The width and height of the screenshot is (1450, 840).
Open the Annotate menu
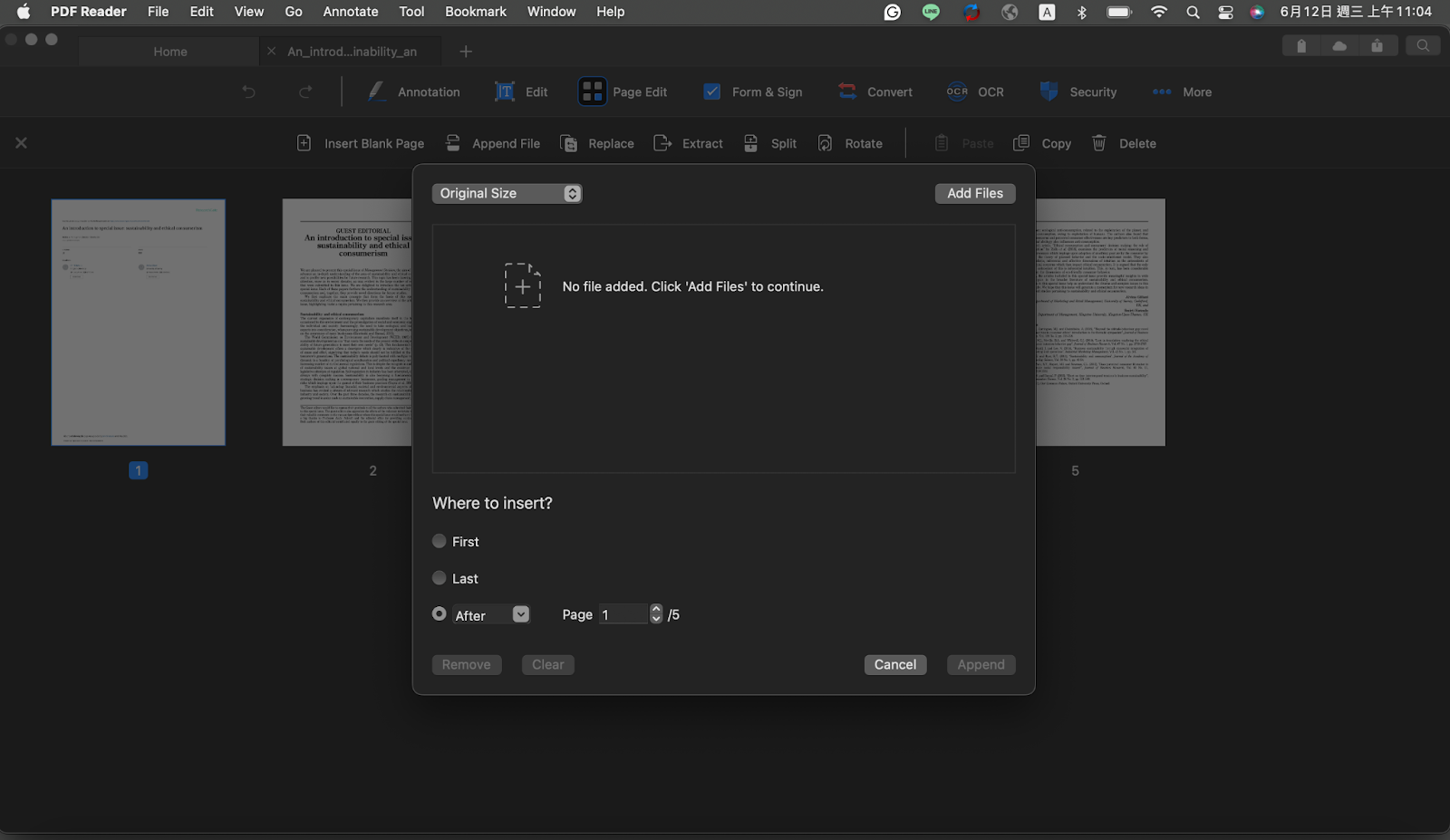point(351,12)
